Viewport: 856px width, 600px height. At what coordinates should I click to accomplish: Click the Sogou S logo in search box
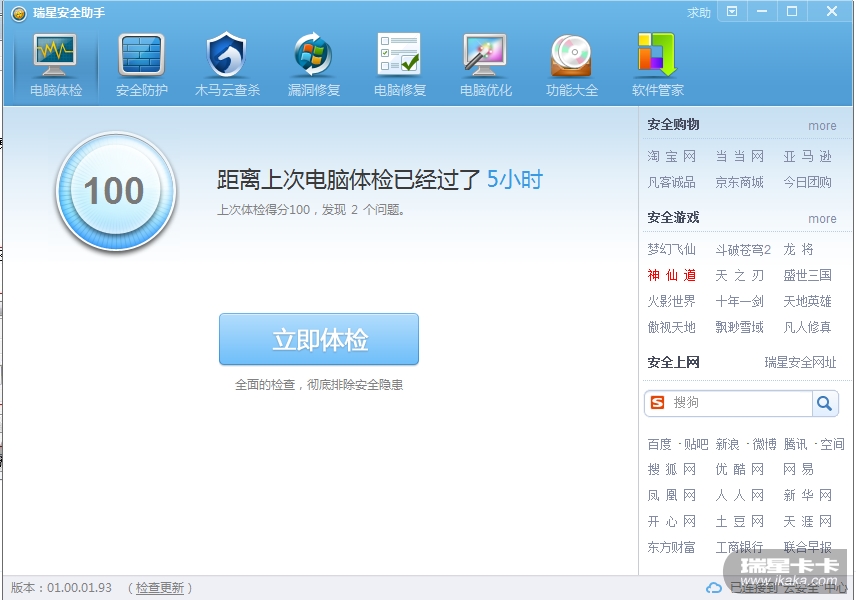(657, 403)
